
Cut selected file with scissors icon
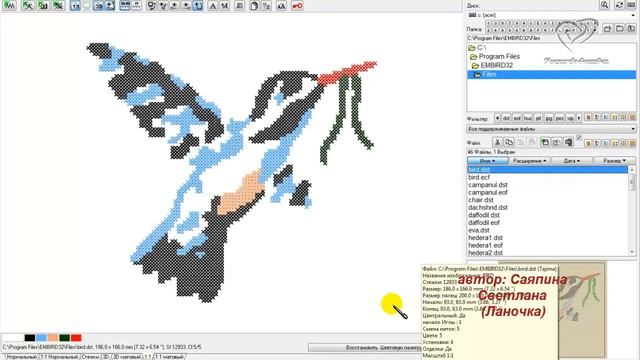(x=497, y=142)
